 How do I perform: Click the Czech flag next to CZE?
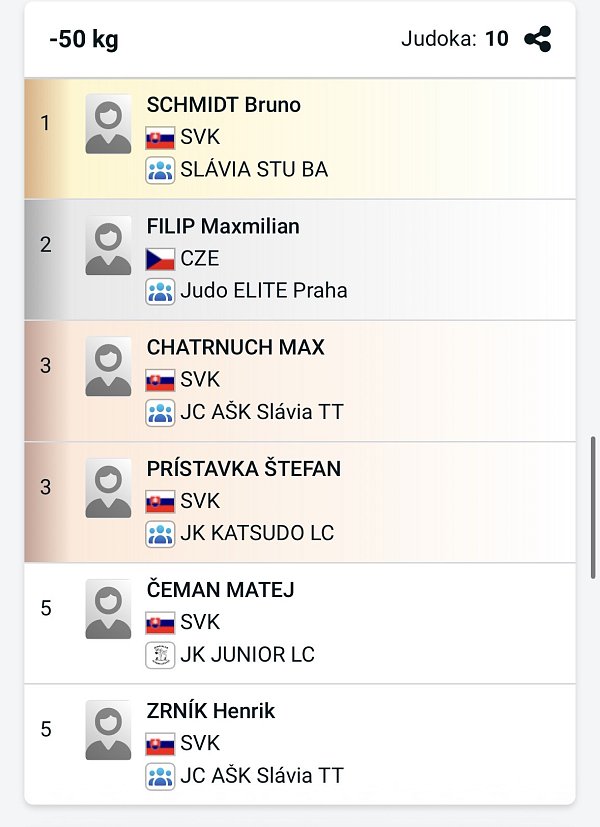pos(160,259)
